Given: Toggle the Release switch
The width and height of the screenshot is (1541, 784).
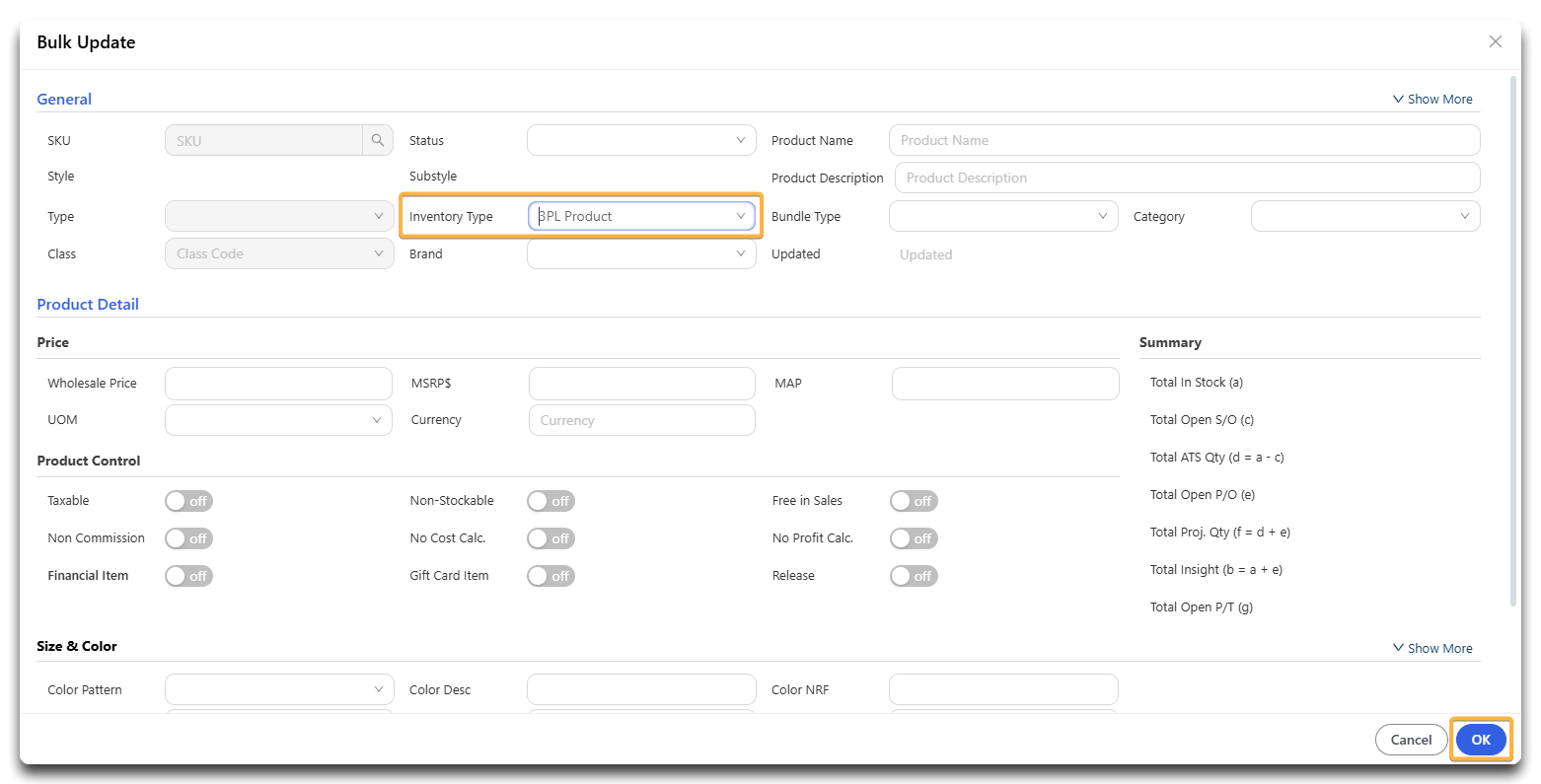Looking at the screenshot, I should pyautogui.click(x=914, y=576).
